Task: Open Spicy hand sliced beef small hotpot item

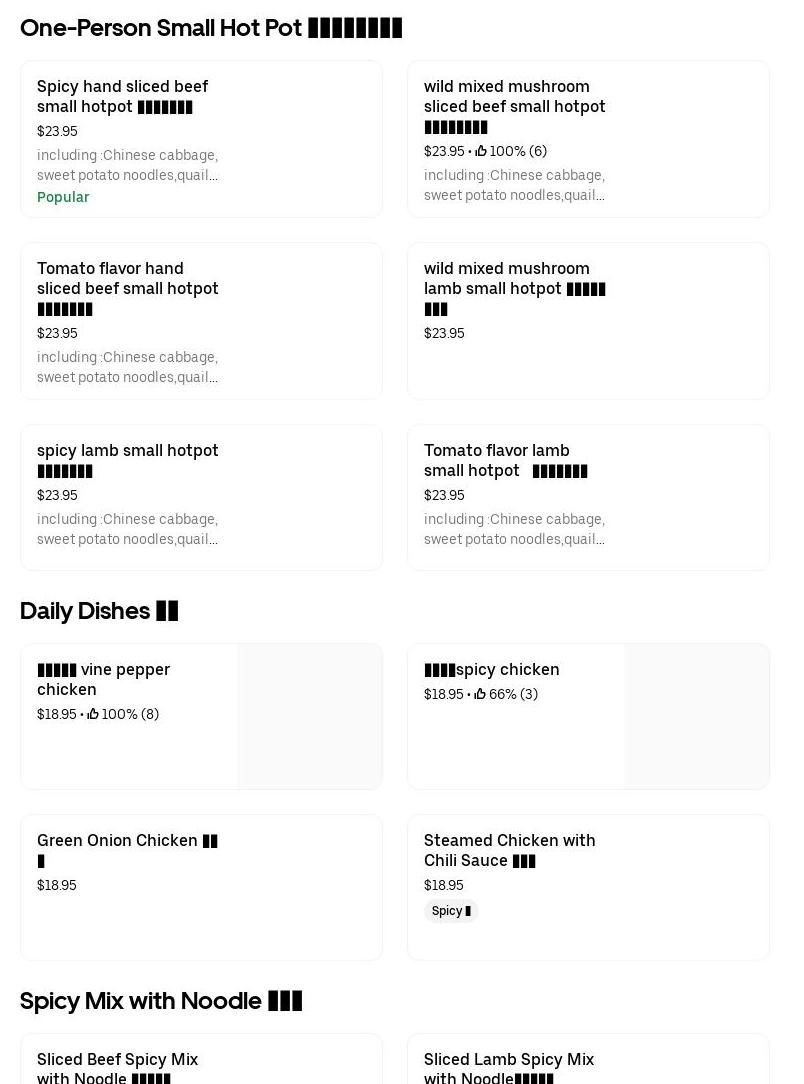Action: tap(201, 139)
